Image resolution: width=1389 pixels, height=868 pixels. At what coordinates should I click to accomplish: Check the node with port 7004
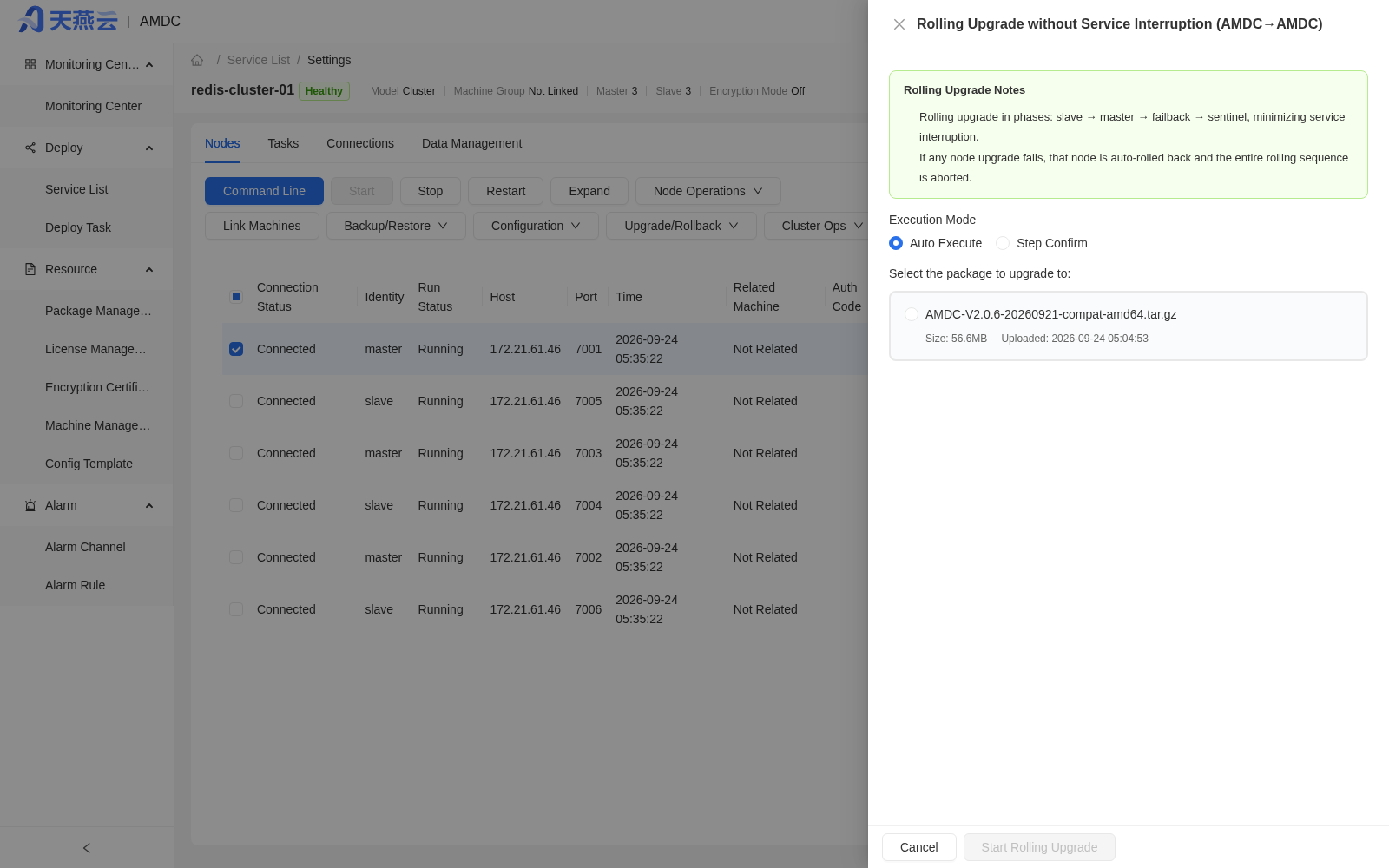point(236,505)
